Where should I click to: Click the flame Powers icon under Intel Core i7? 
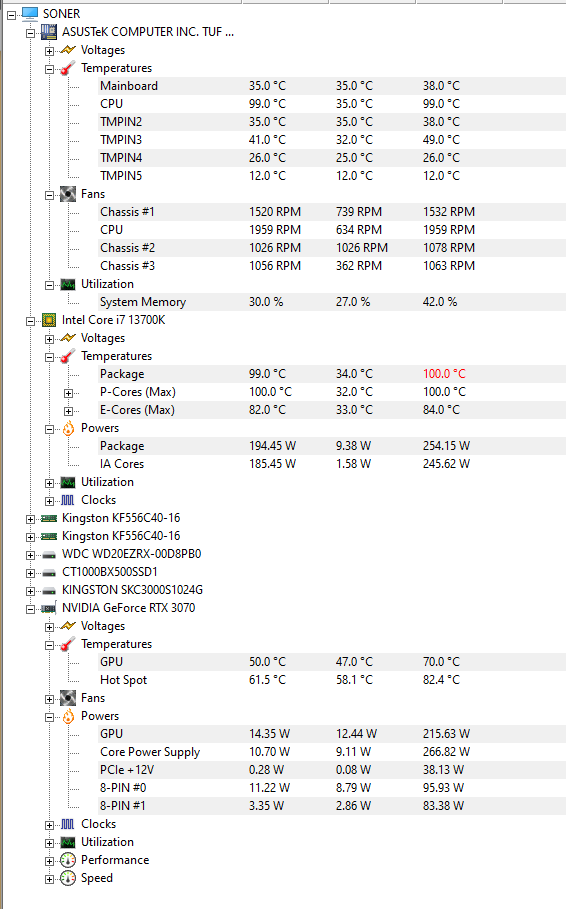68,428
